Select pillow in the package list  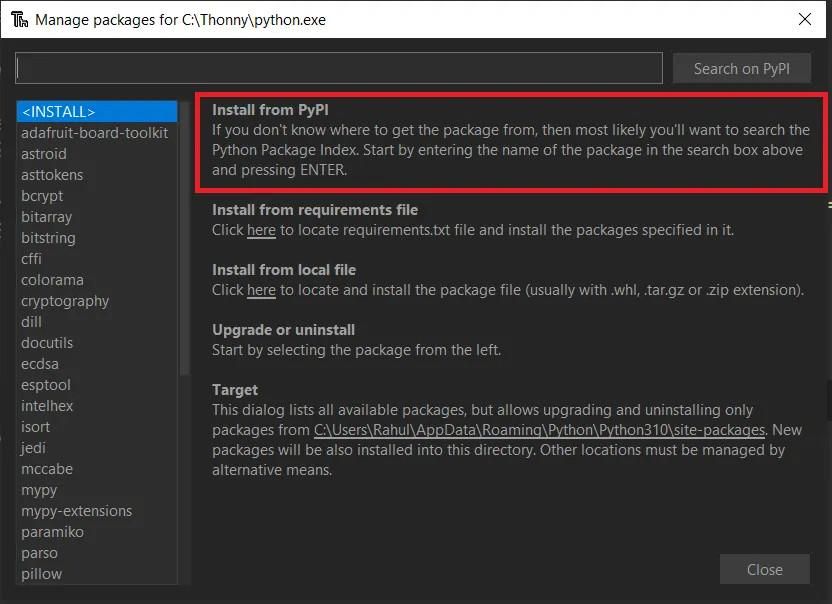pyautogui.click(x=41, y=574)
